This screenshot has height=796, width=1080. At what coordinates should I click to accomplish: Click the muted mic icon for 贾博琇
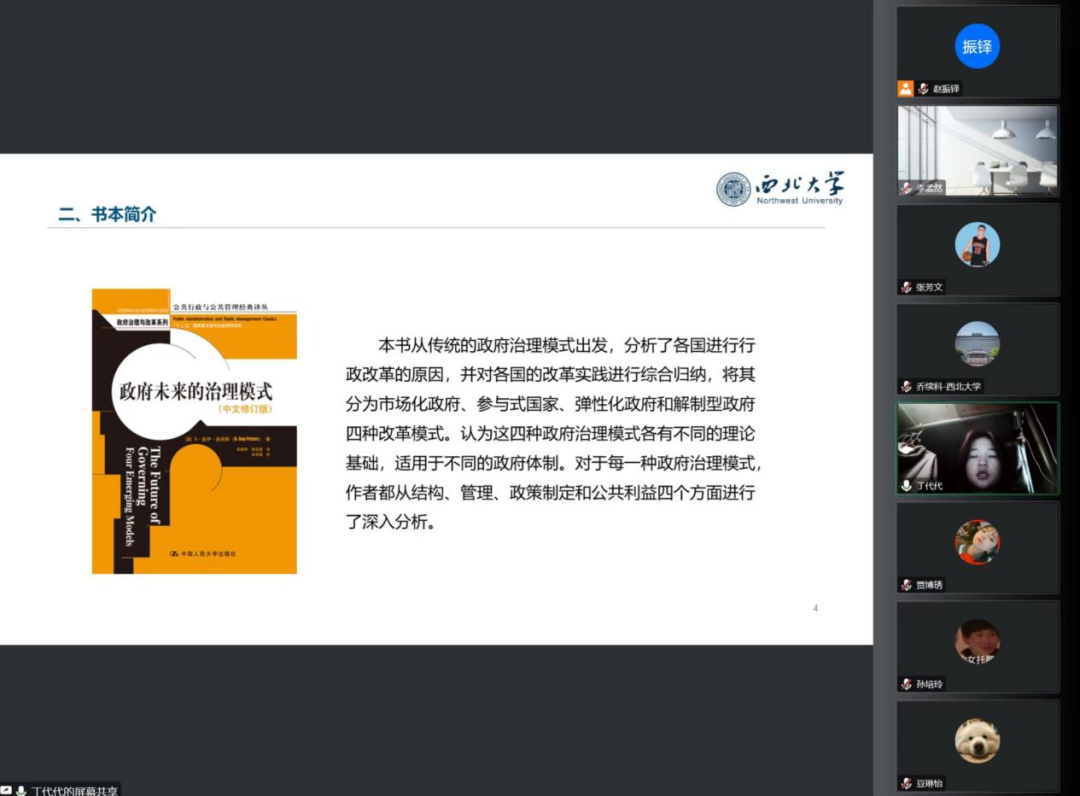coord(906,585)
